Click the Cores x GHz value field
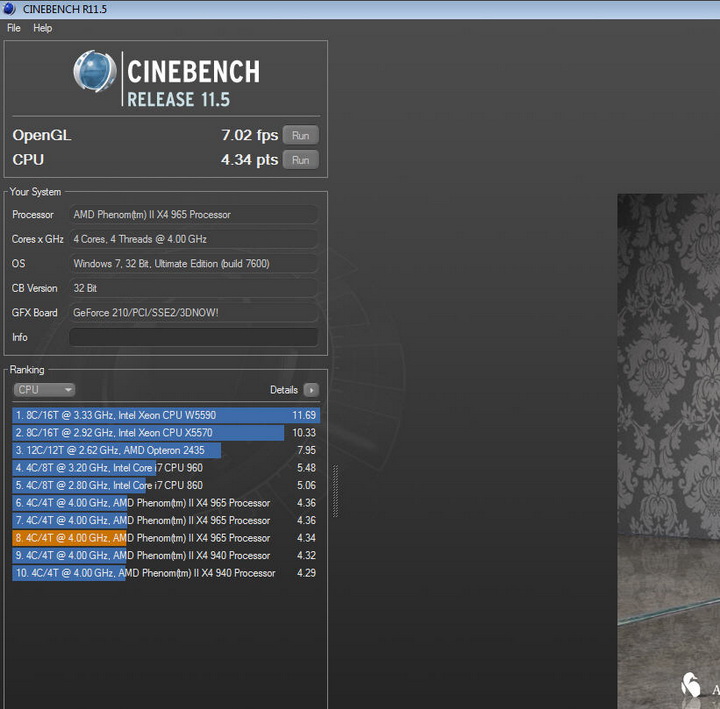The width and height of the screenshot is (720, 709). pos(193,239)
